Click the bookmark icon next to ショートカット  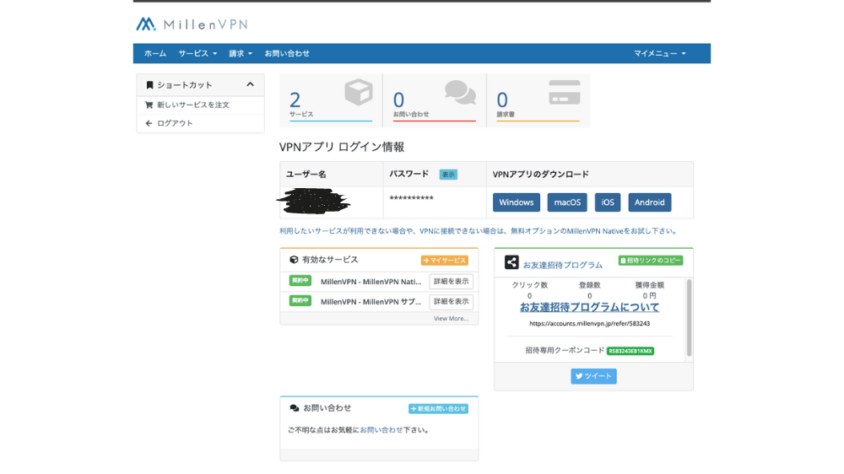coord(150,85)
